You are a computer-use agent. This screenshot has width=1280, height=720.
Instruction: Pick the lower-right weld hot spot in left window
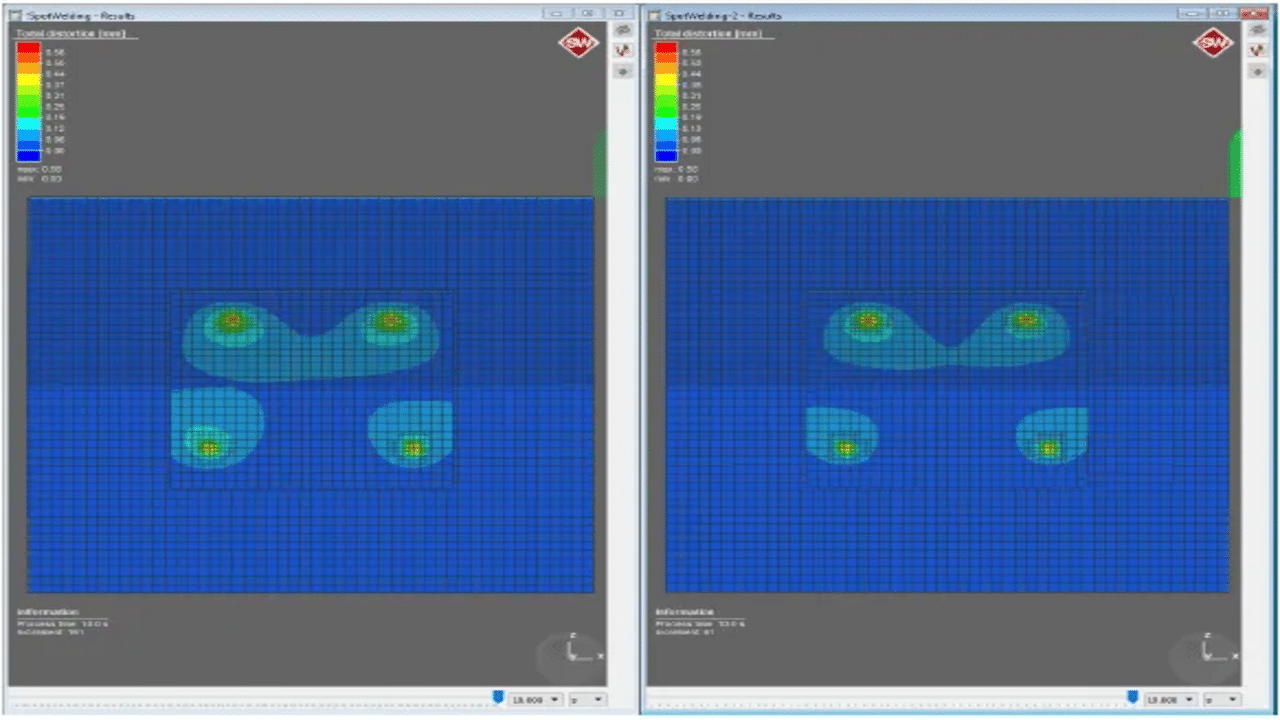tap(412, 448)
